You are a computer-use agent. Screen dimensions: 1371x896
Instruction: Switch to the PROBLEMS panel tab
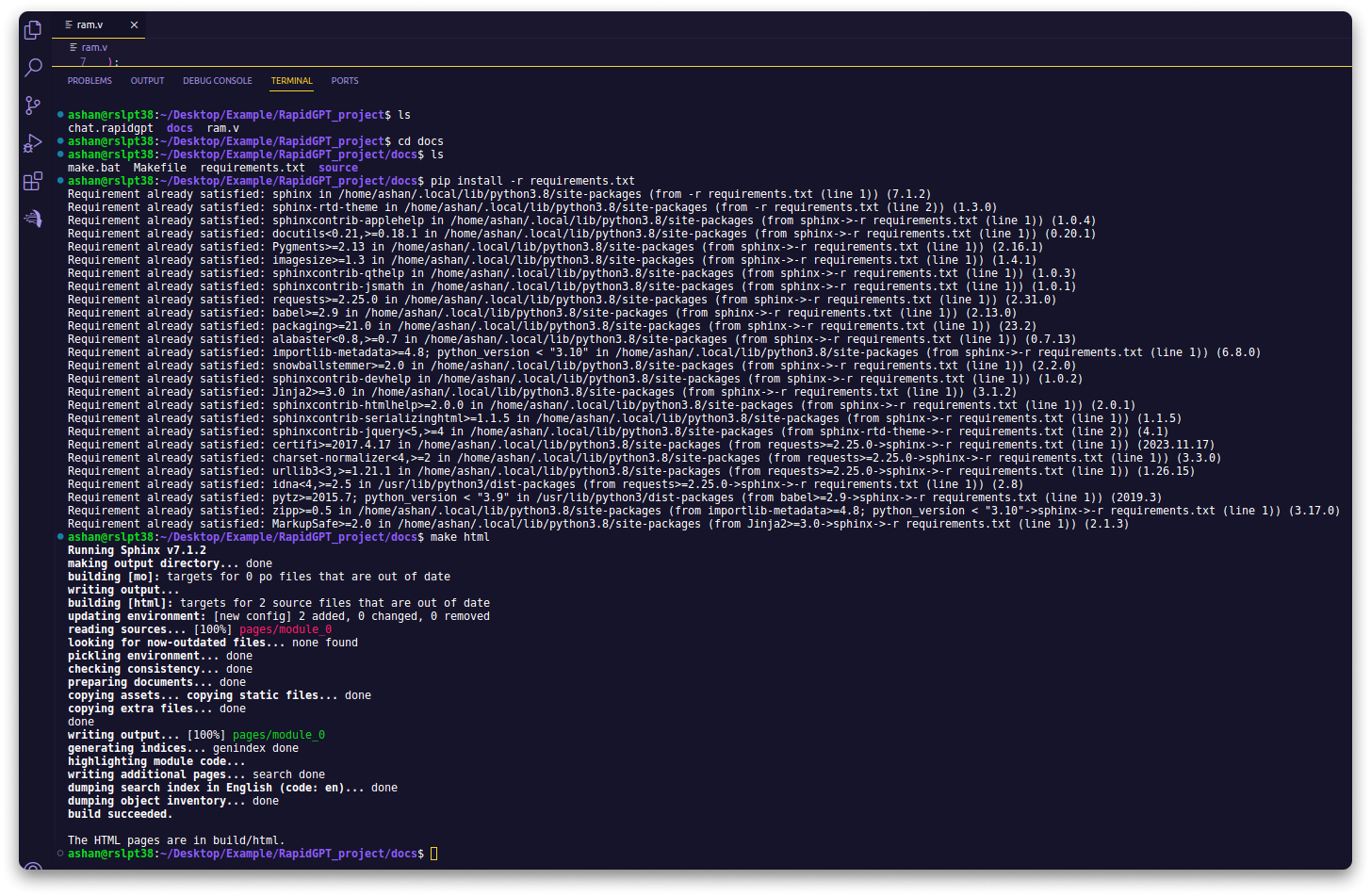point(90,81)
